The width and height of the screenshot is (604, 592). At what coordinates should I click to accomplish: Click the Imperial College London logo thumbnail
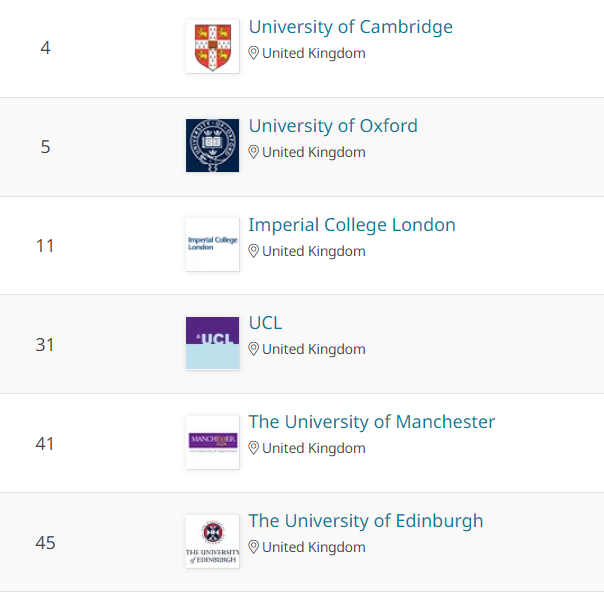click(213, 245)
